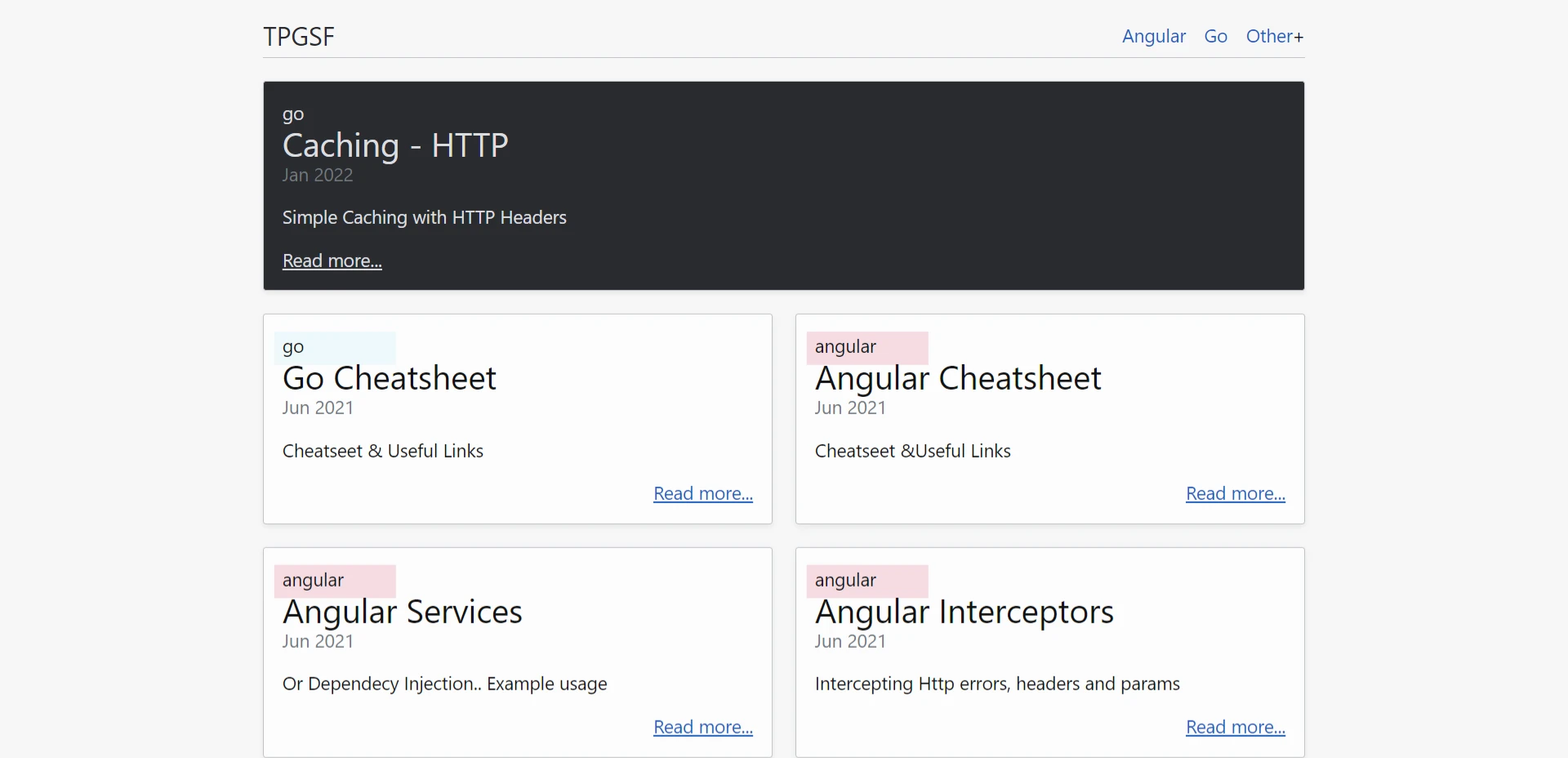This screenshot has height=758, width=1568.
Task: Open the Go Cheatsheet title
Action: point(390,378)
